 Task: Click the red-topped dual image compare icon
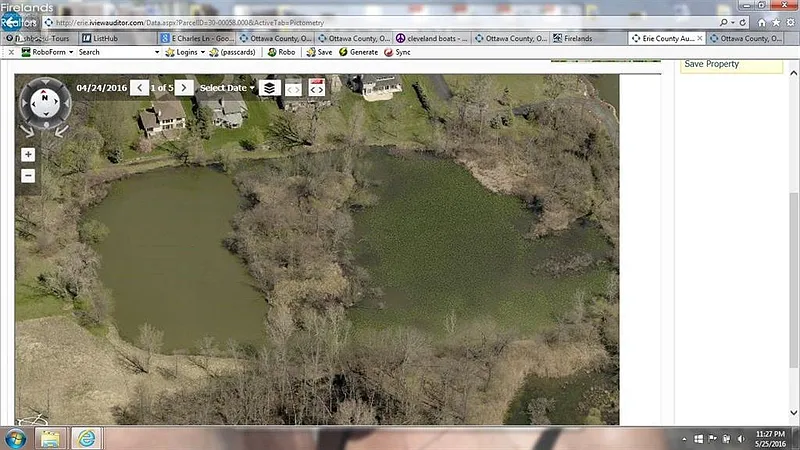pos(317,88)
